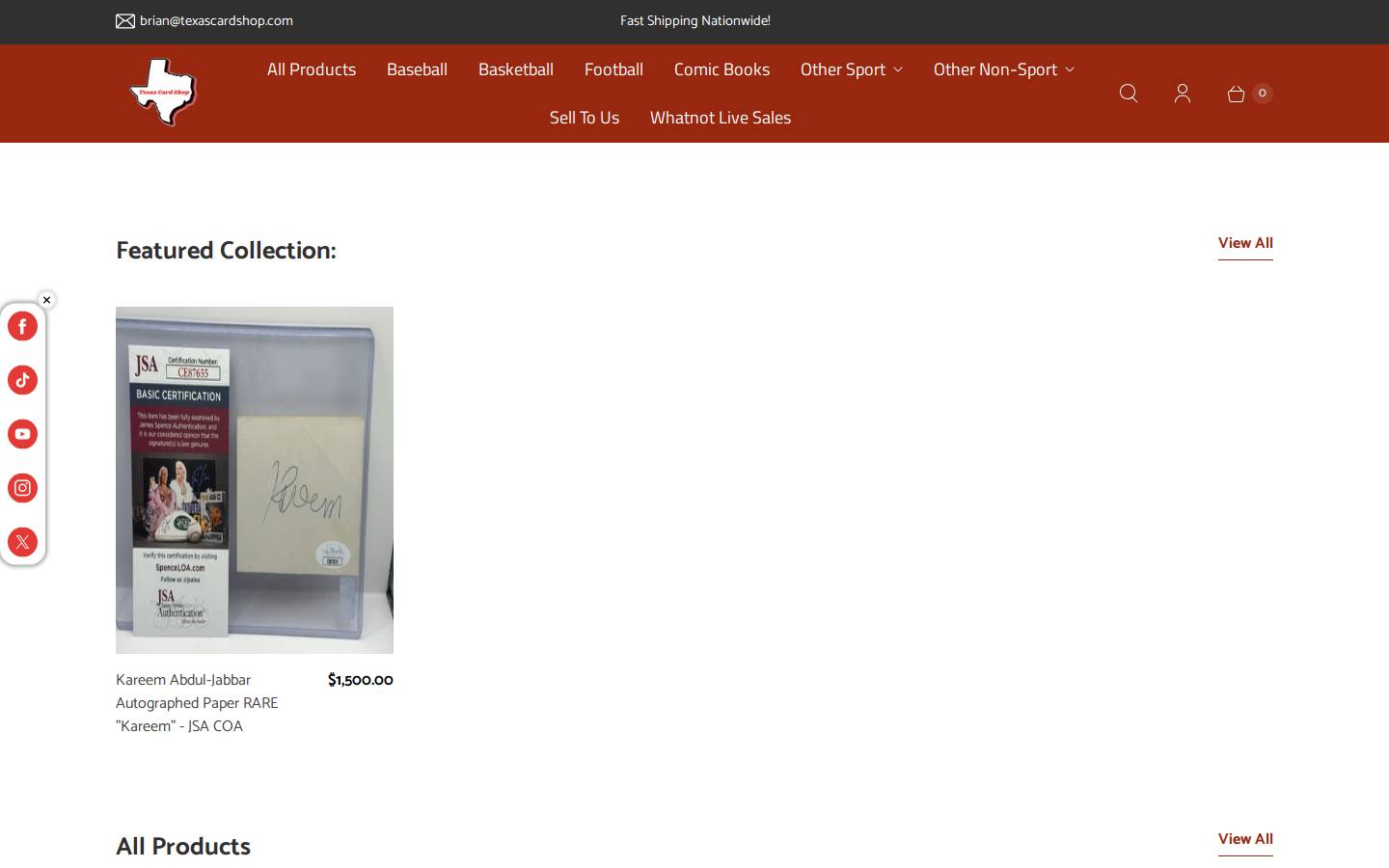This screenshot has width=1389, height=868.
Task: Open the TikTok social icon
Action: click(22, 380)
